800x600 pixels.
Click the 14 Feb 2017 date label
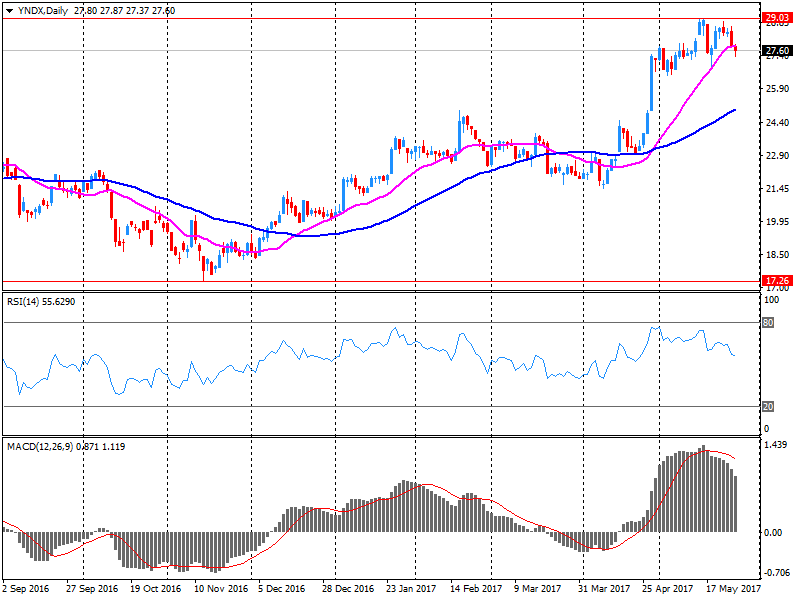pyautogui.click(x=476, y=589)
